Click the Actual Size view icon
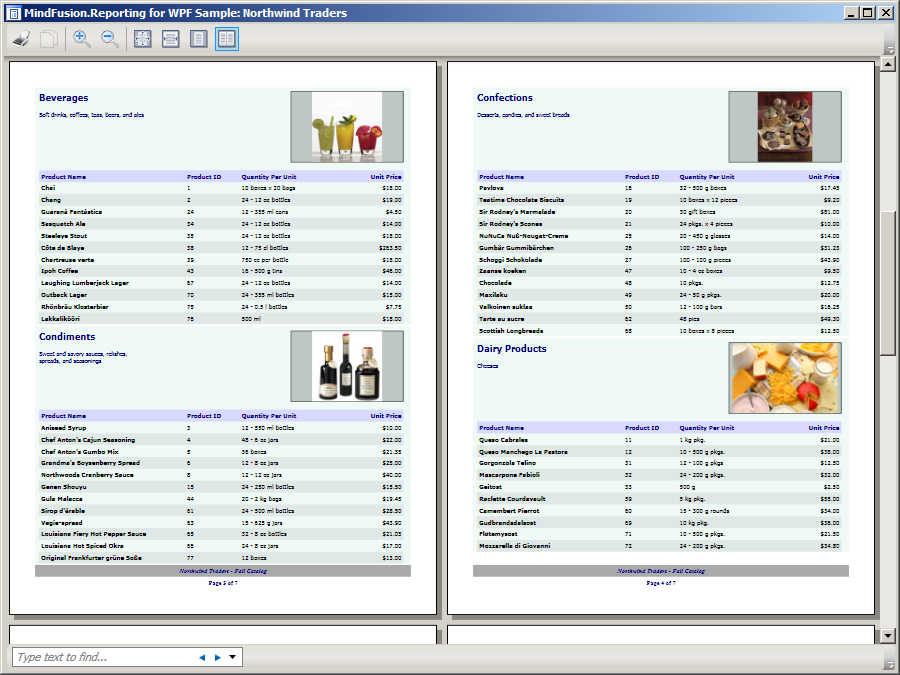The width and height of the screenshot is (900, 675). [143, 39]
